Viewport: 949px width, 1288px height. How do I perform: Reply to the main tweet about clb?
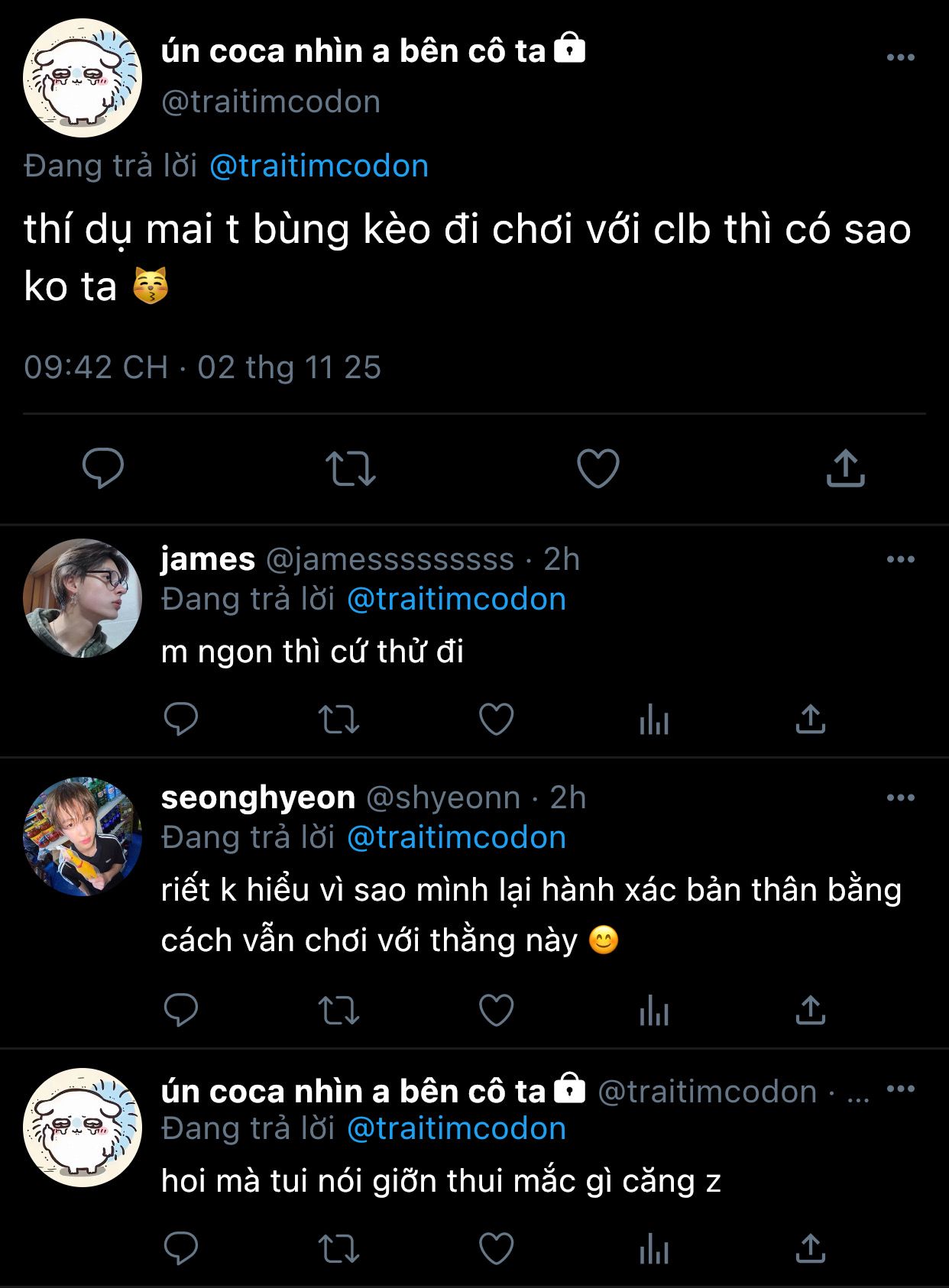(x=103, y=468)
